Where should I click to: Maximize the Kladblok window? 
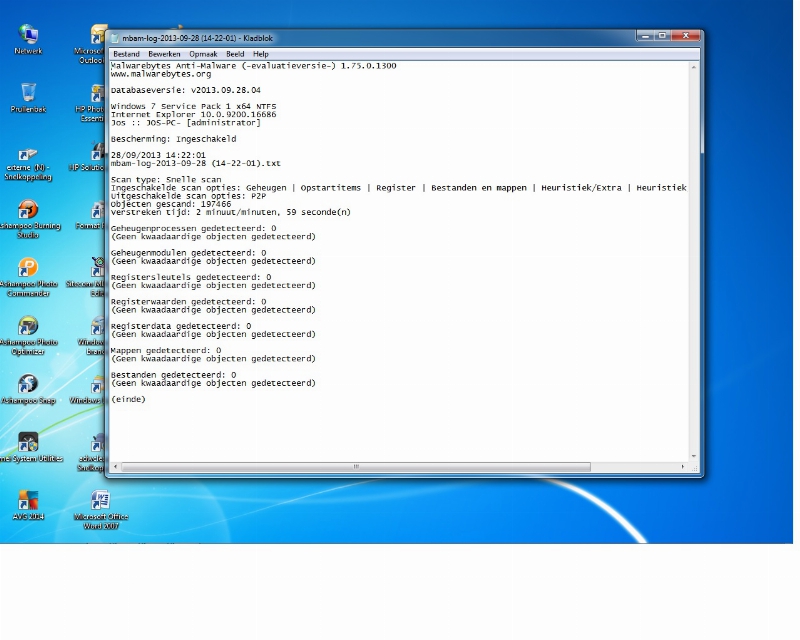[x=662, y=36]
